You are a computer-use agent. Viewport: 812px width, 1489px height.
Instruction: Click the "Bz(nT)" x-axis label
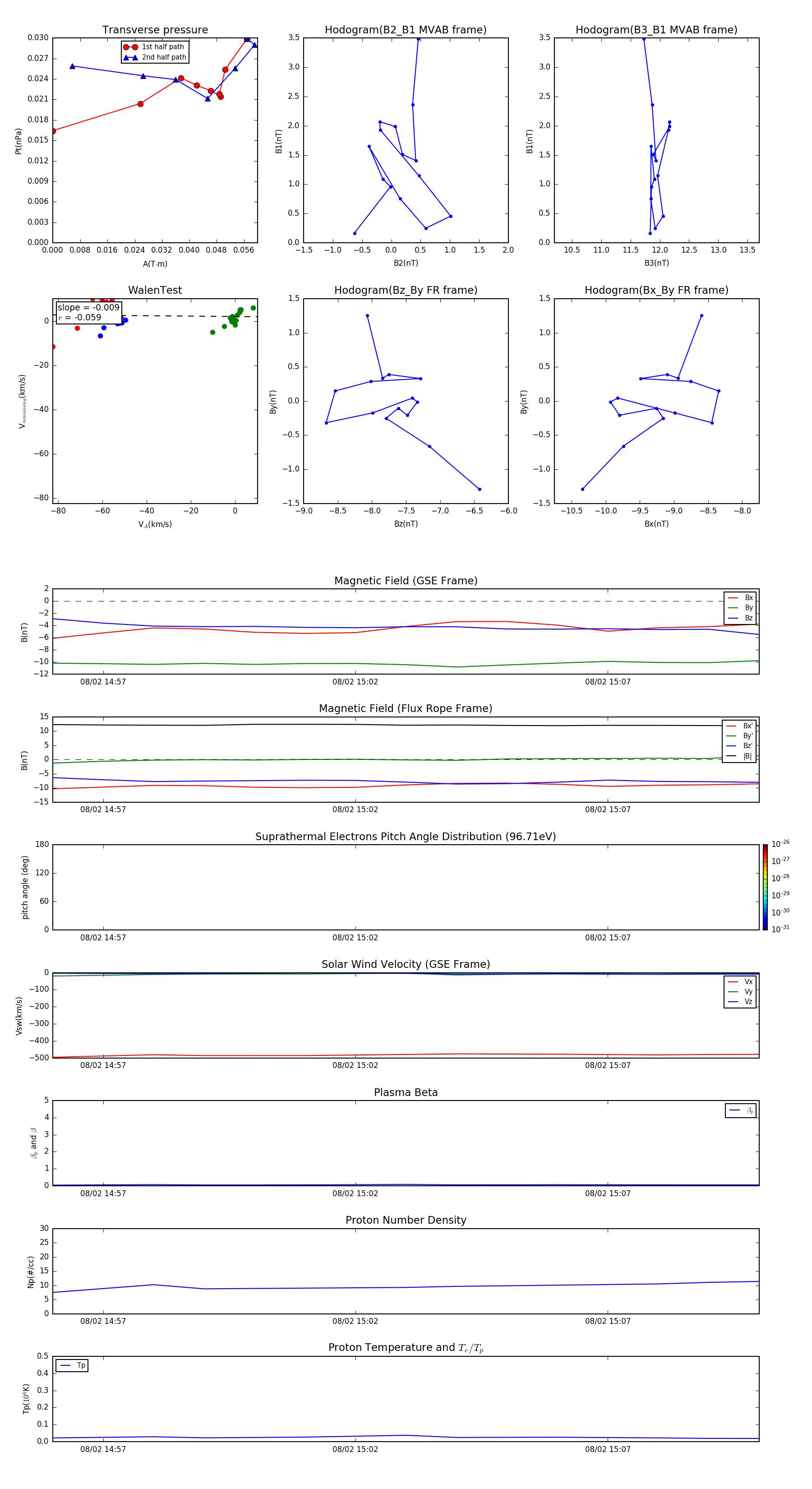click(406, 524)
